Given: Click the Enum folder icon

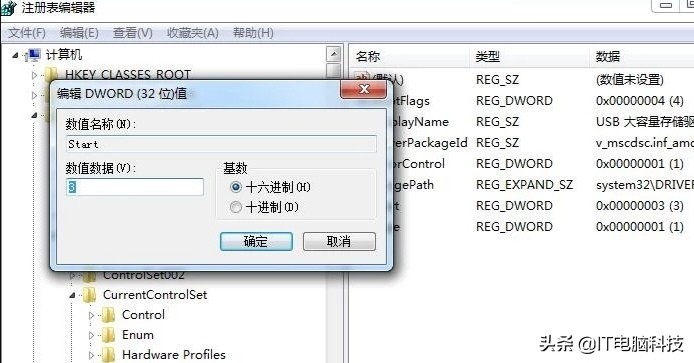Looking at the screenshot, I should click(x=108, y=335).
